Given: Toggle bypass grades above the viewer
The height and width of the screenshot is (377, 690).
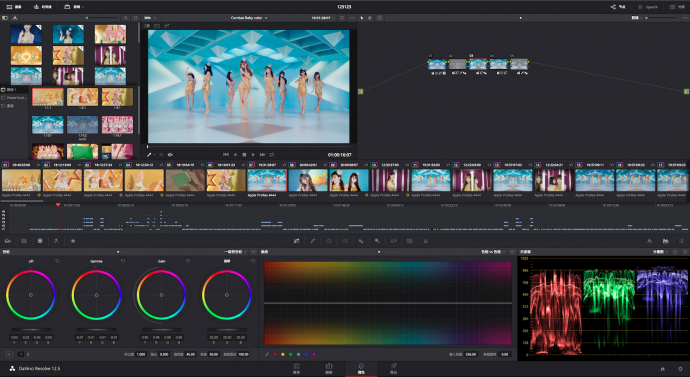Looking at the screenshot, I should [x=379, y=18].
